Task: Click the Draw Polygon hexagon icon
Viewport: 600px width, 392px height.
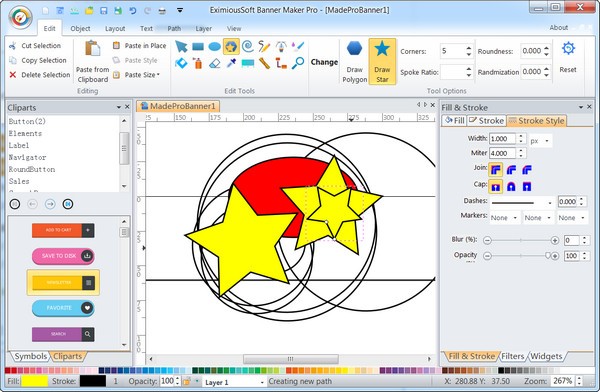Action: pyautogui.click(x=354, y=49)
